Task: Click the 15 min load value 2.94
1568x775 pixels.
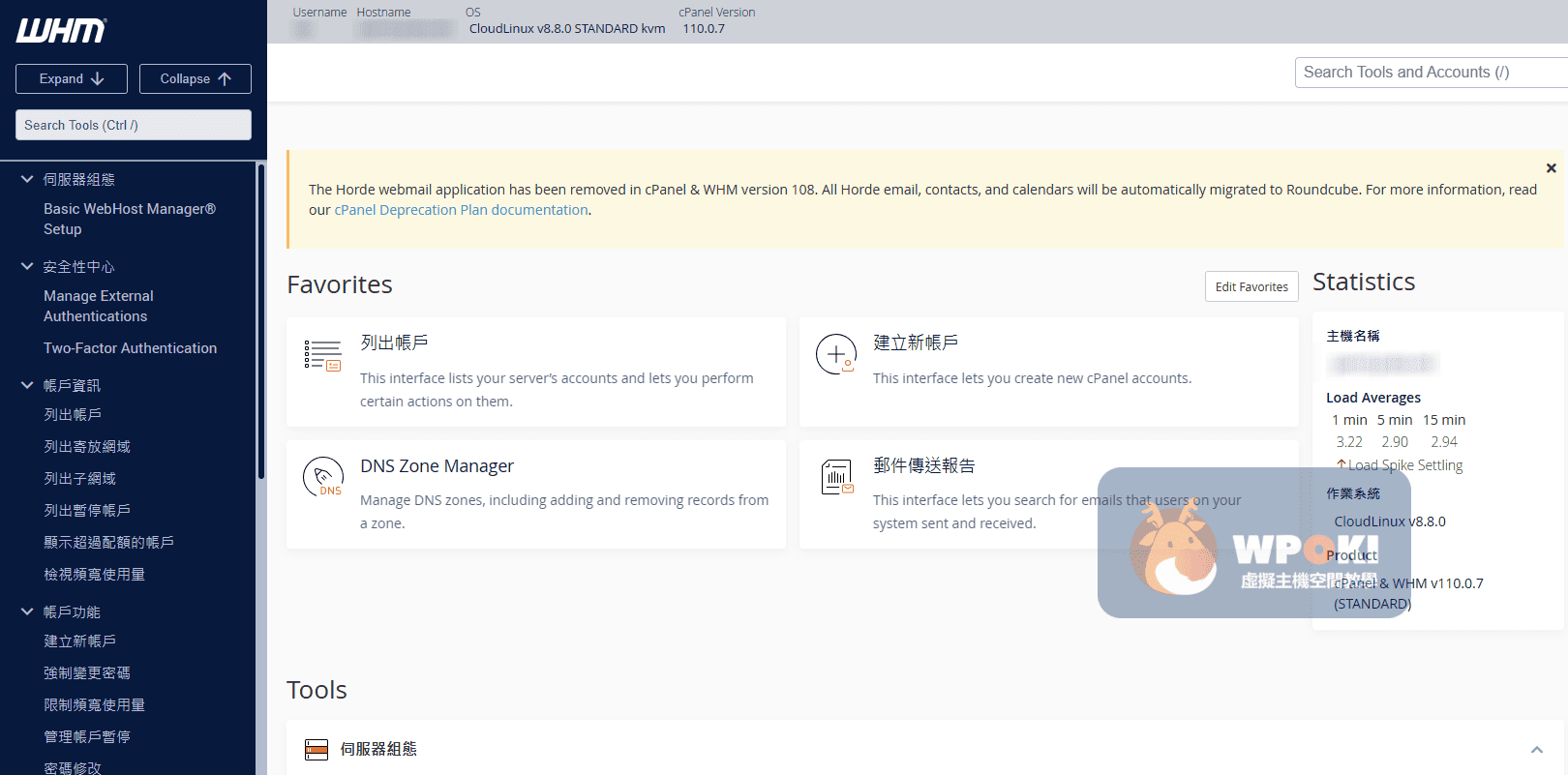Action: click(x=1444, y=441)
